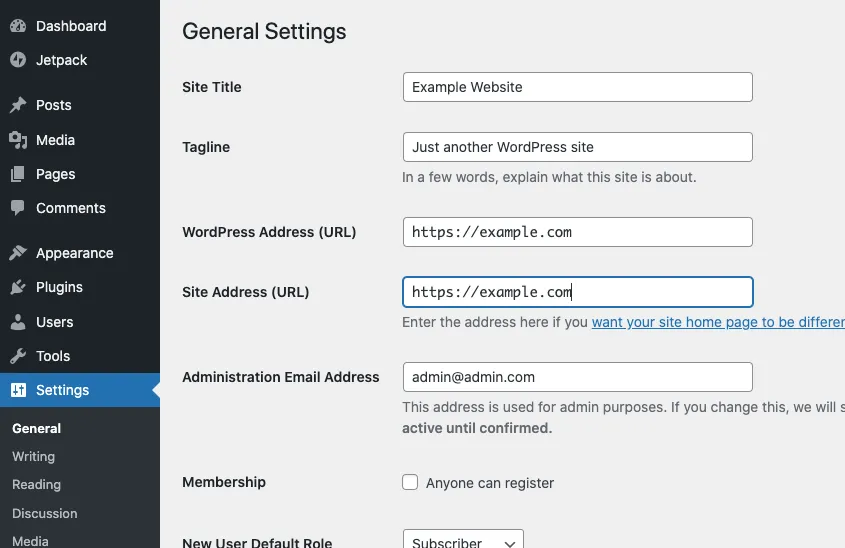The width and height of the screenshot is (845, 548).
Task: Click the Users person icon
Action: click(x=18, y=322)
